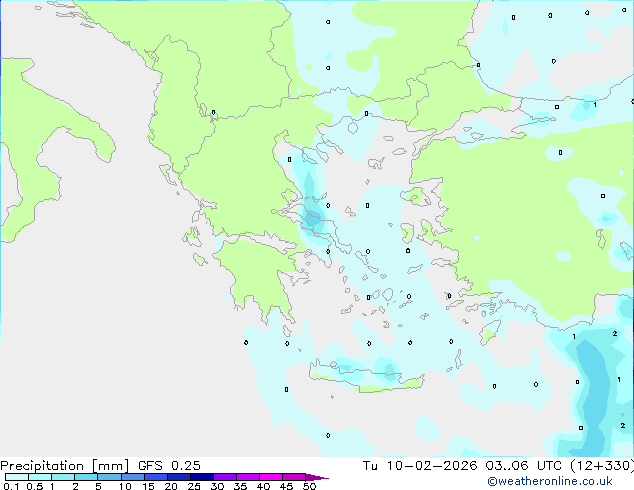Click the legend scale label '50'
The width and height of the screenshot is (634, 490).
pyautogui.click(x=309, y=486)
